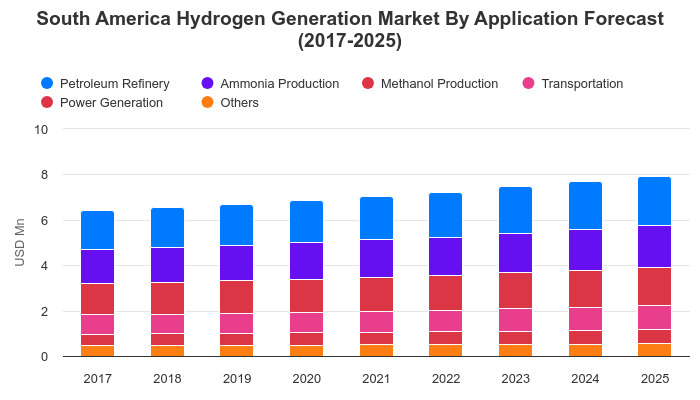
Task: Click the Transportation pink legend dot
Action: pos(529,83)
